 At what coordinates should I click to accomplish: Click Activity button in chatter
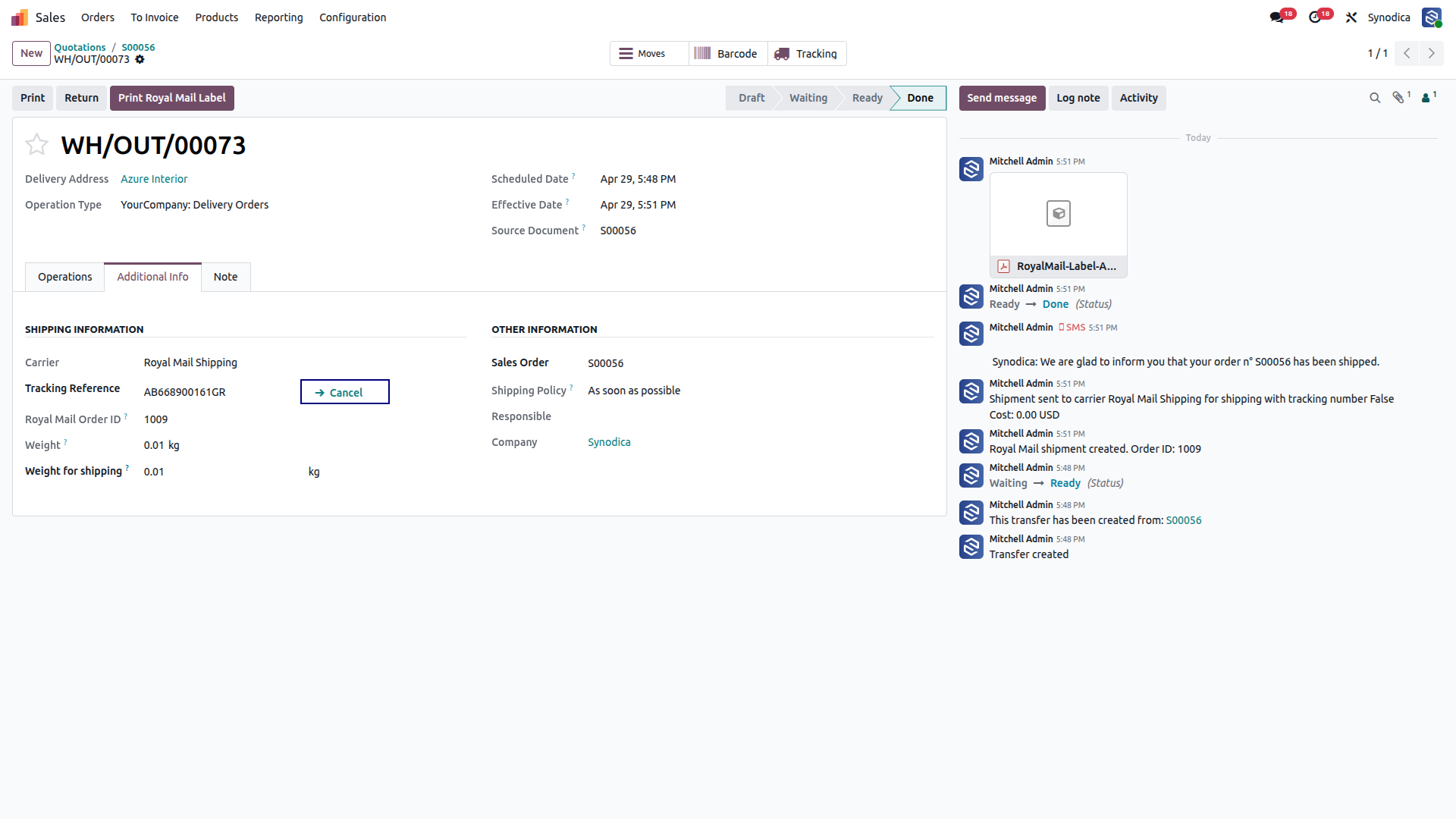[x=1138, y=98]
